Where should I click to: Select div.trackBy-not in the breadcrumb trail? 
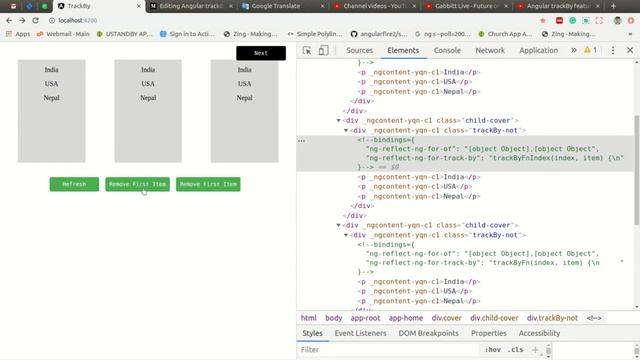tap(552, 318)
